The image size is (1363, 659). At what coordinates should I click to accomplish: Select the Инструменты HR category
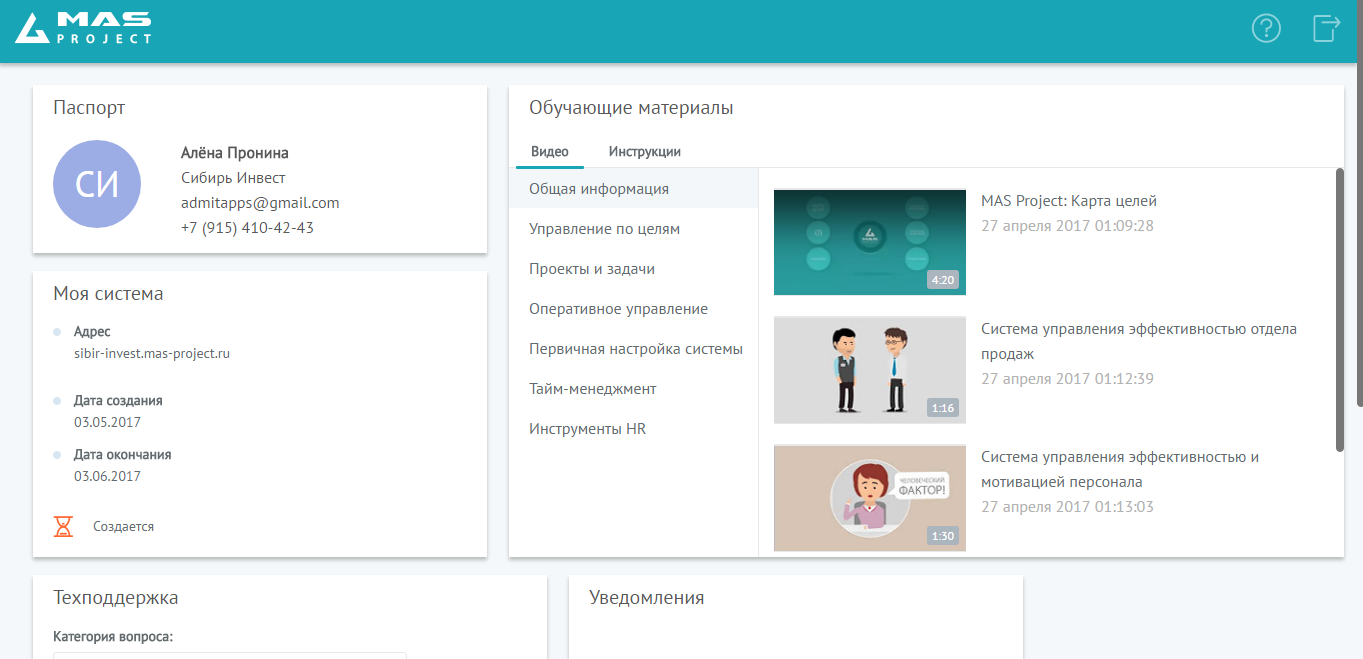(587, 428)
